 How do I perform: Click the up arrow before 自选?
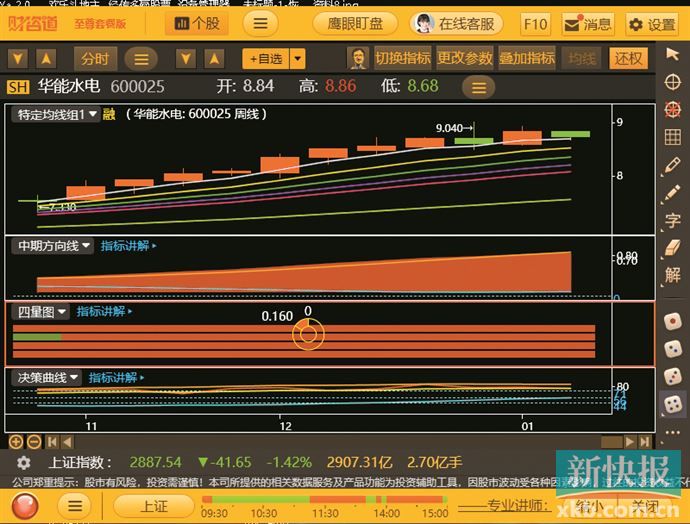click(214, 58)
